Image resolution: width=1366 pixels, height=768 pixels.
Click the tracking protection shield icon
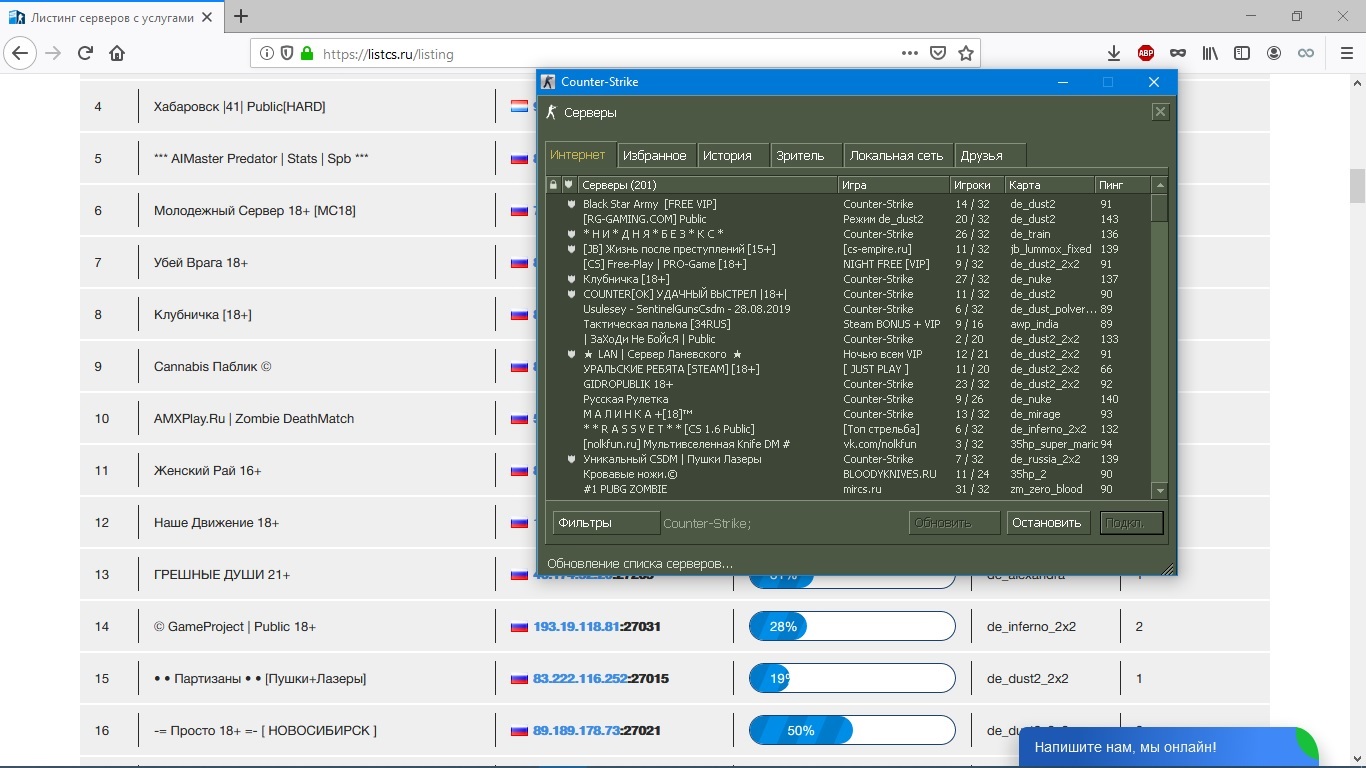(287, 54)
